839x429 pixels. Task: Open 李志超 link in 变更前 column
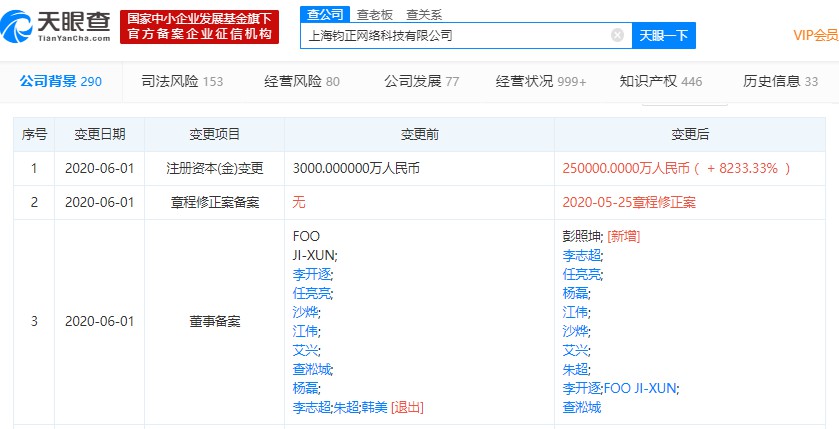311,407
